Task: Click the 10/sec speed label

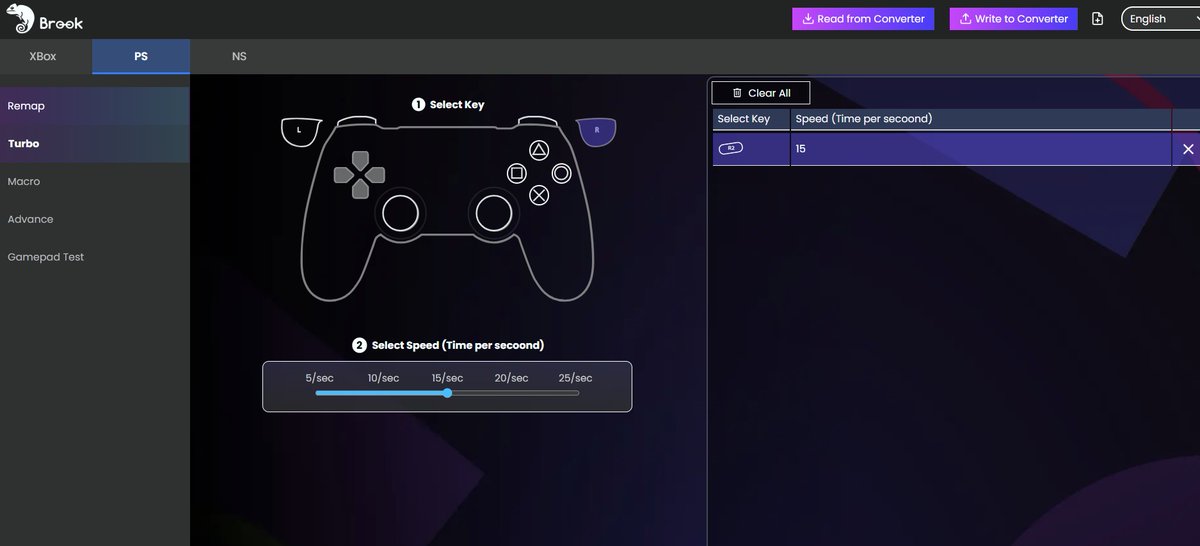Action: tap(383, 378)
